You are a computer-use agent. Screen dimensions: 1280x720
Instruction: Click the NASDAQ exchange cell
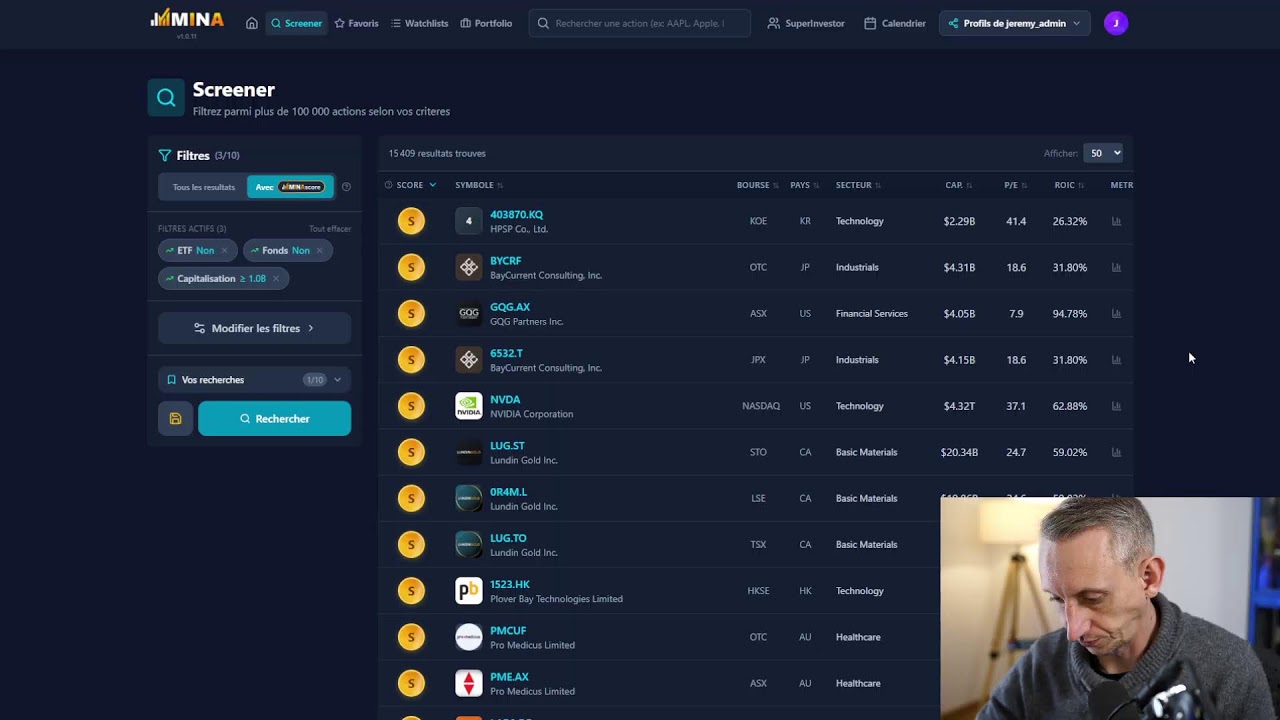click(x=761, y=406)
